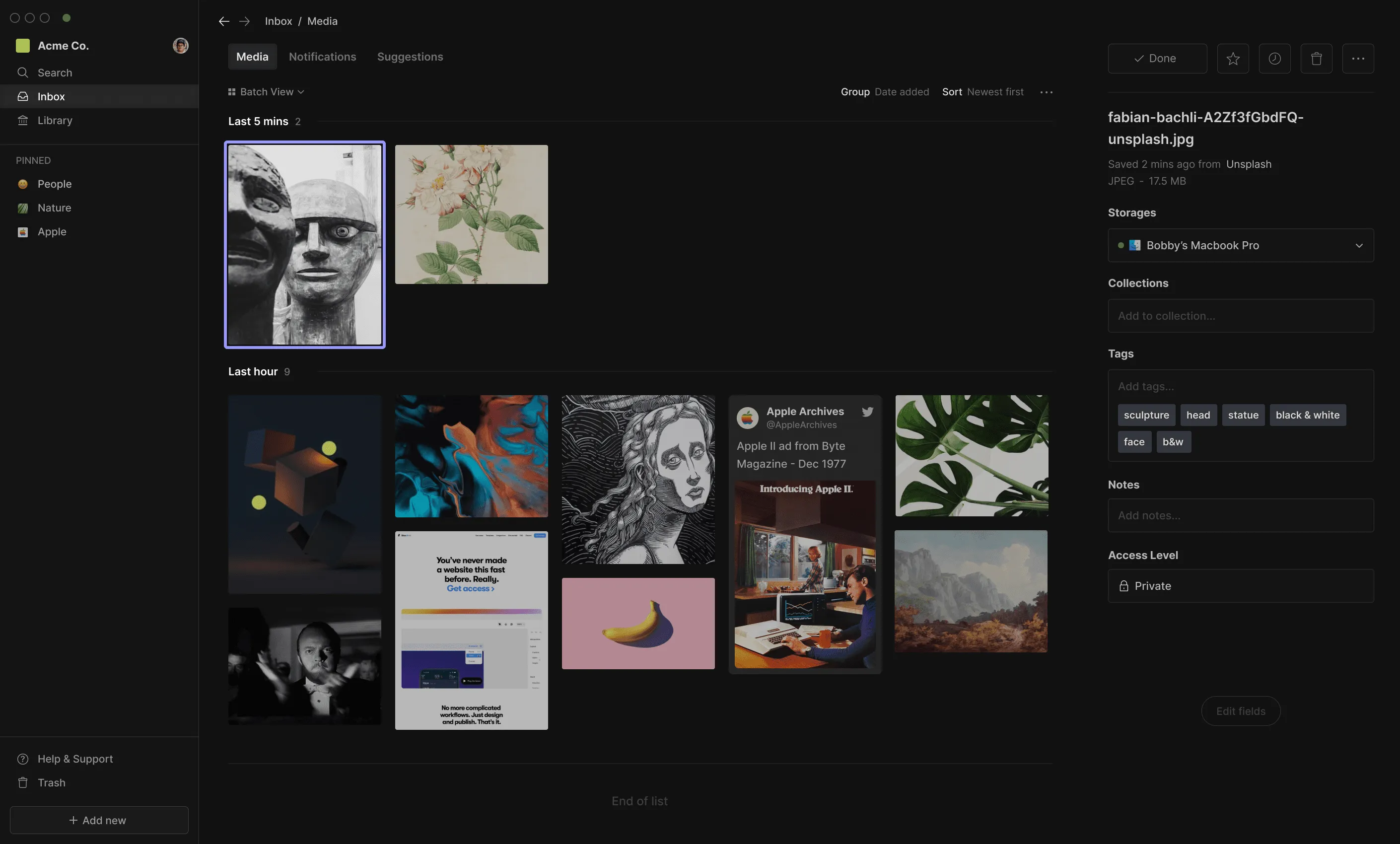Open the Private access level selector
Image resolution: width=1400 pixels, height=844 pixels.
click(x=1241, y=586)
